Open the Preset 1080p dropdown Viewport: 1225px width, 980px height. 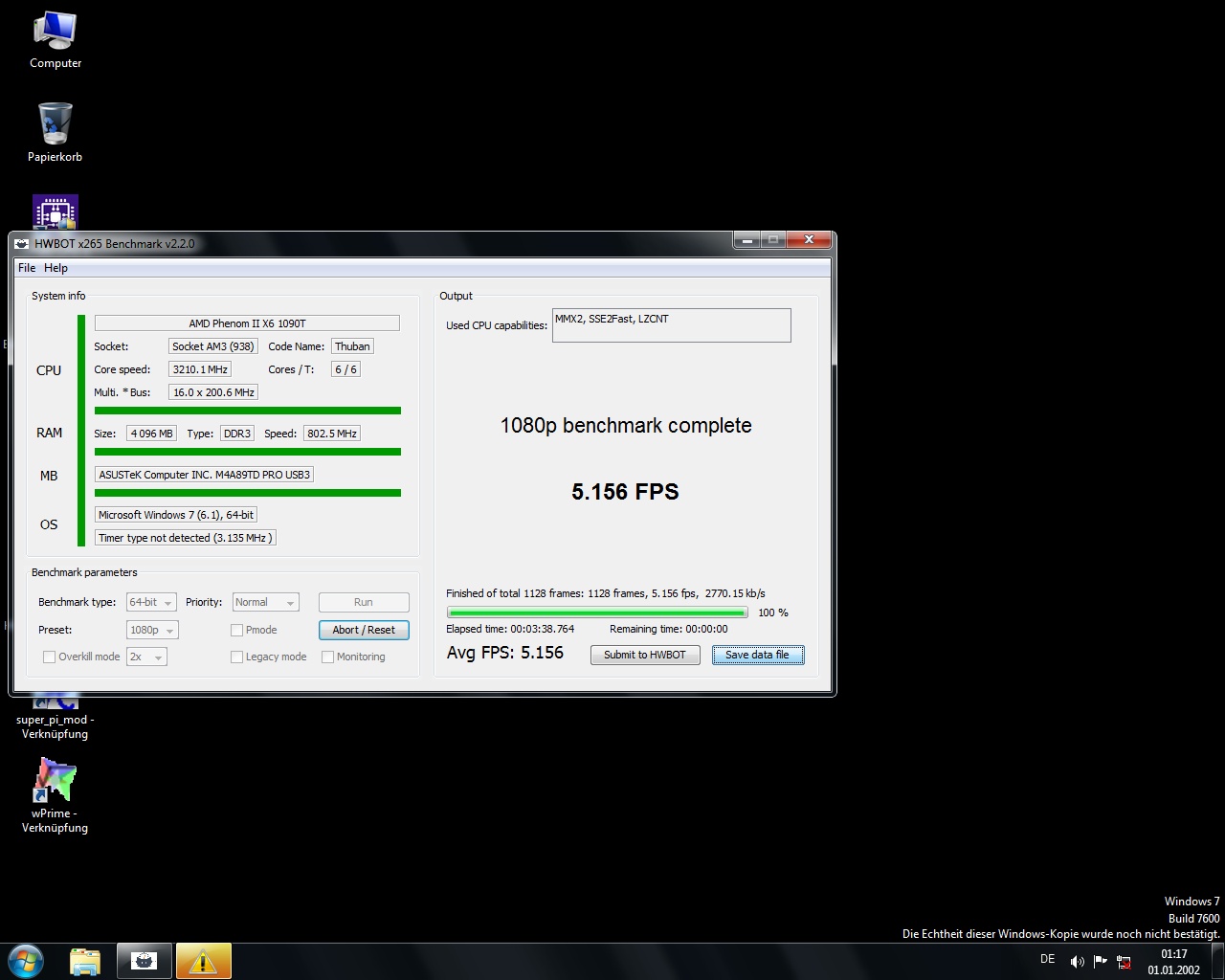pyautogui.click(x=152, y=630)
